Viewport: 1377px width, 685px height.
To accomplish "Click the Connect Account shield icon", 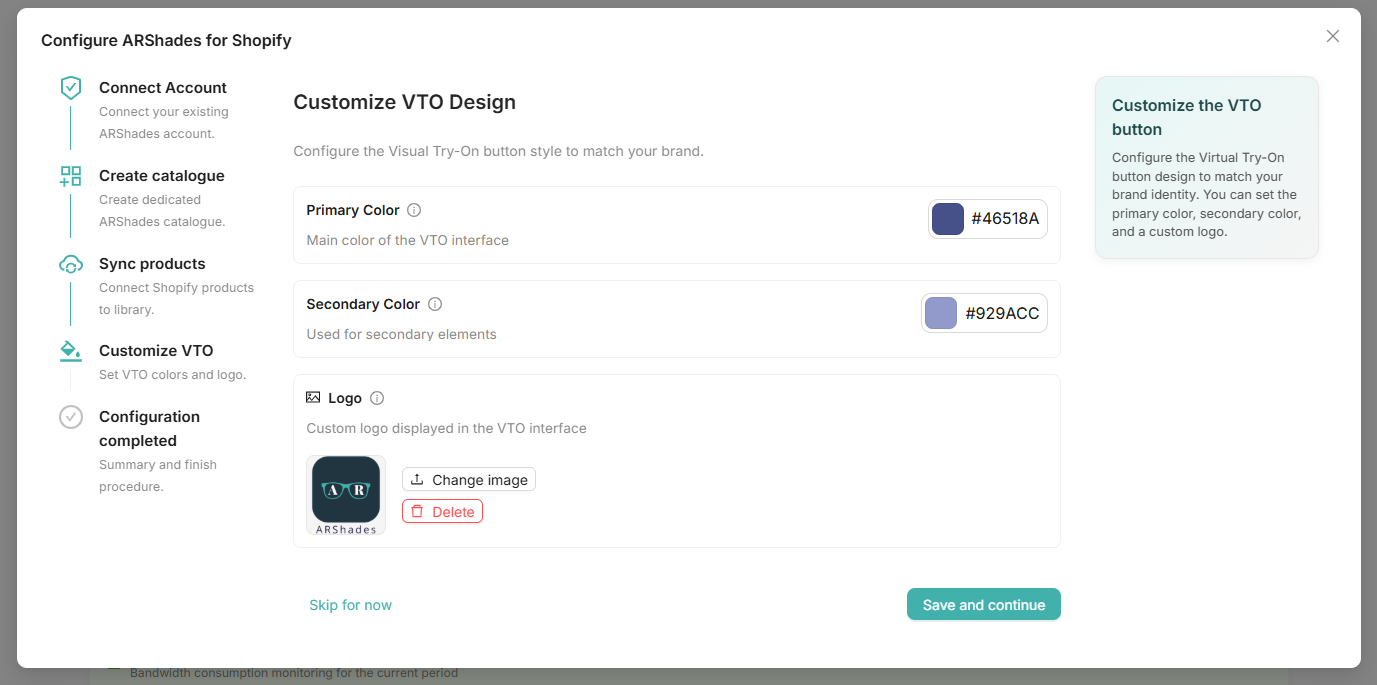I will tap(70, 87).
